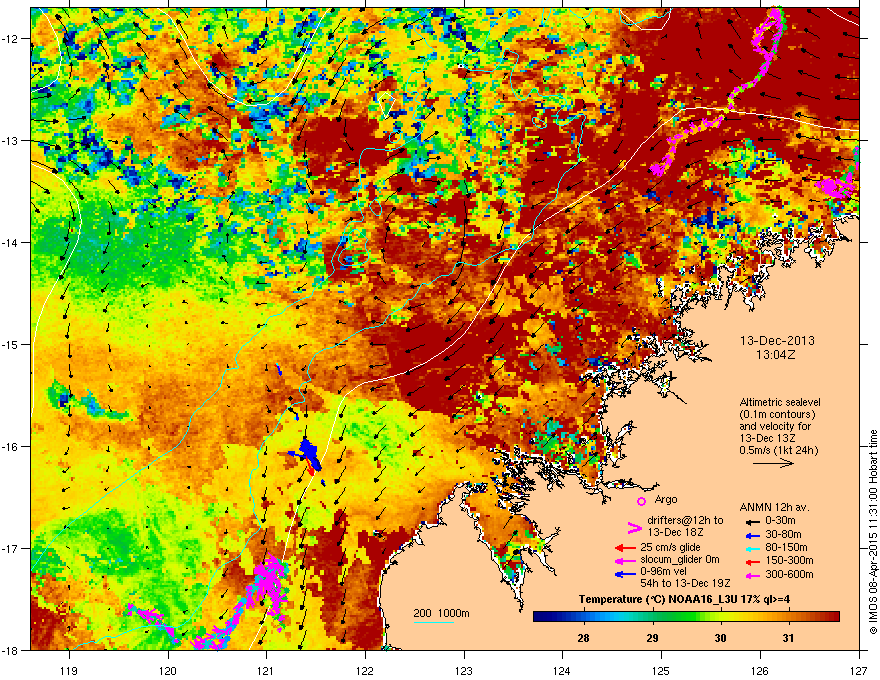Click the "30-80m" depth label

pos(783,535)
